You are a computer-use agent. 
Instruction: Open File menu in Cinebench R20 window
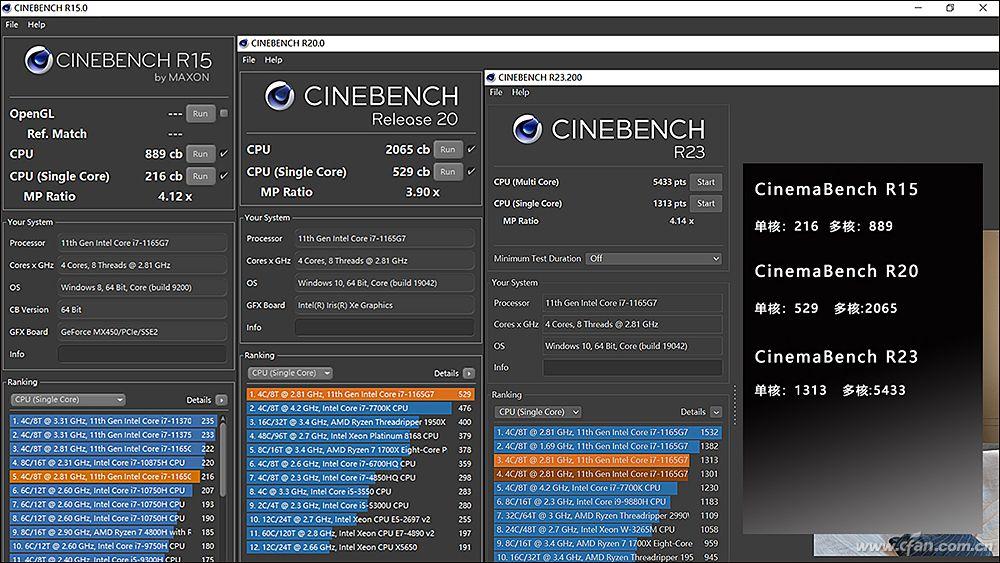click(x=249, y=59)
